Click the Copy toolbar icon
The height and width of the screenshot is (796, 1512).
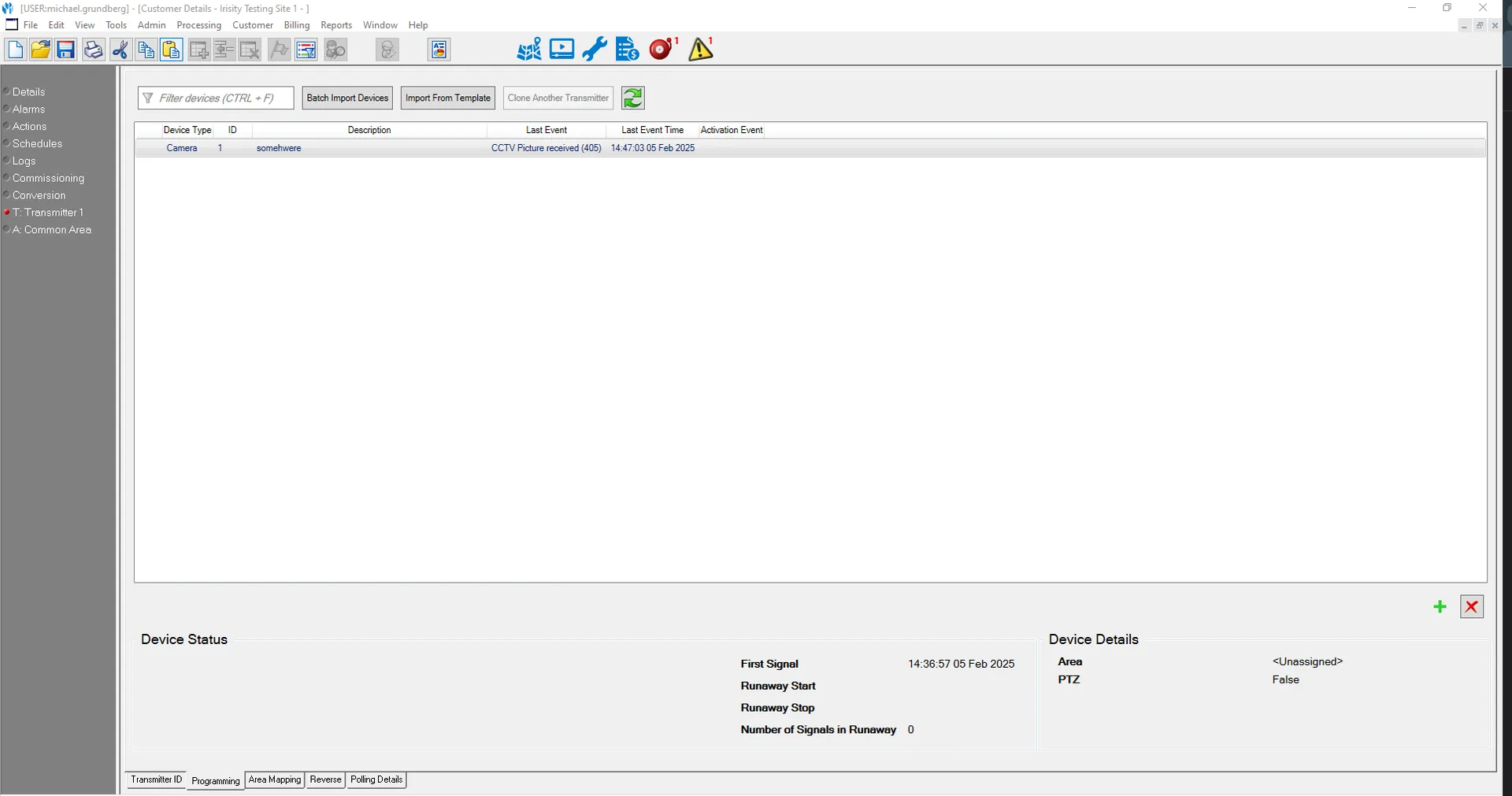[x=146, y=50]
